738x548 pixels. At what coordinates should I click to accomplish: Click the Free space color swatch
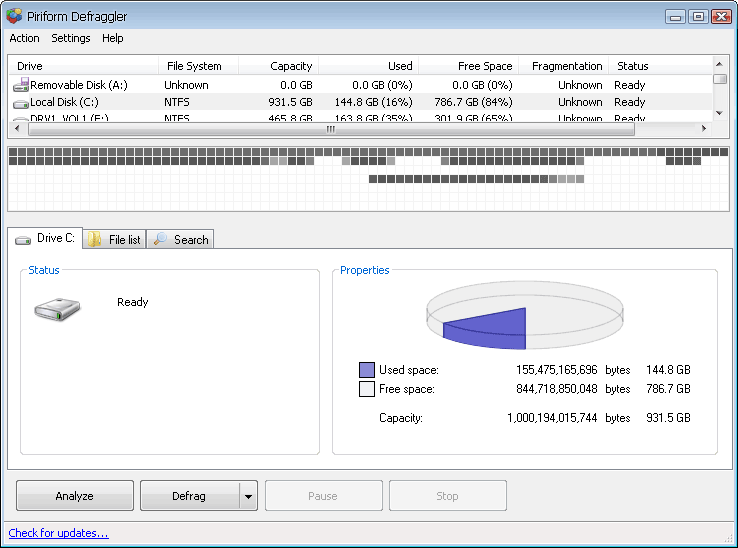[x=367, y=389]
